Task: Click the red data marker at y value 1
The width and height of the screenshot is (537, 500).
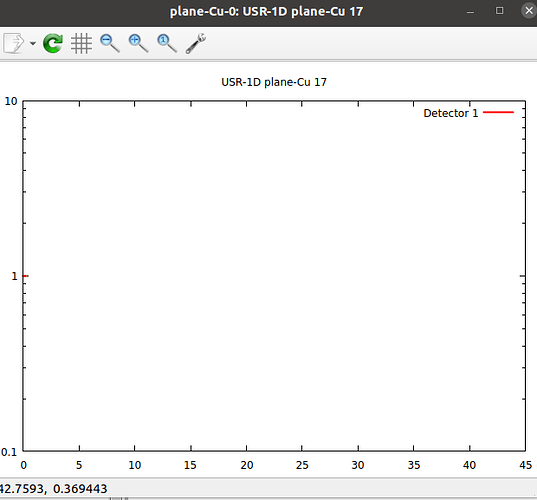Action: point(26,276)
